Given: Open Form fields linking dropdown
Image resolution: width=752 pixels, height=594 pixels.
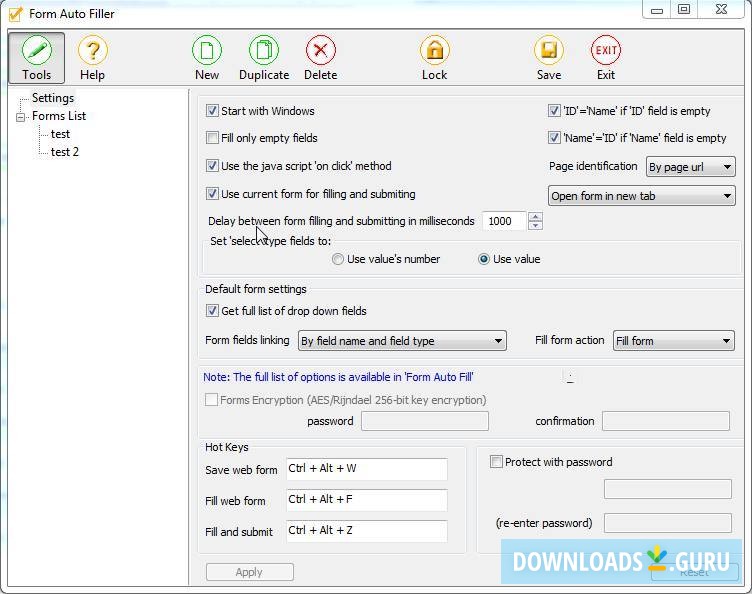Looking at the screenshot, I should [402, 340].
